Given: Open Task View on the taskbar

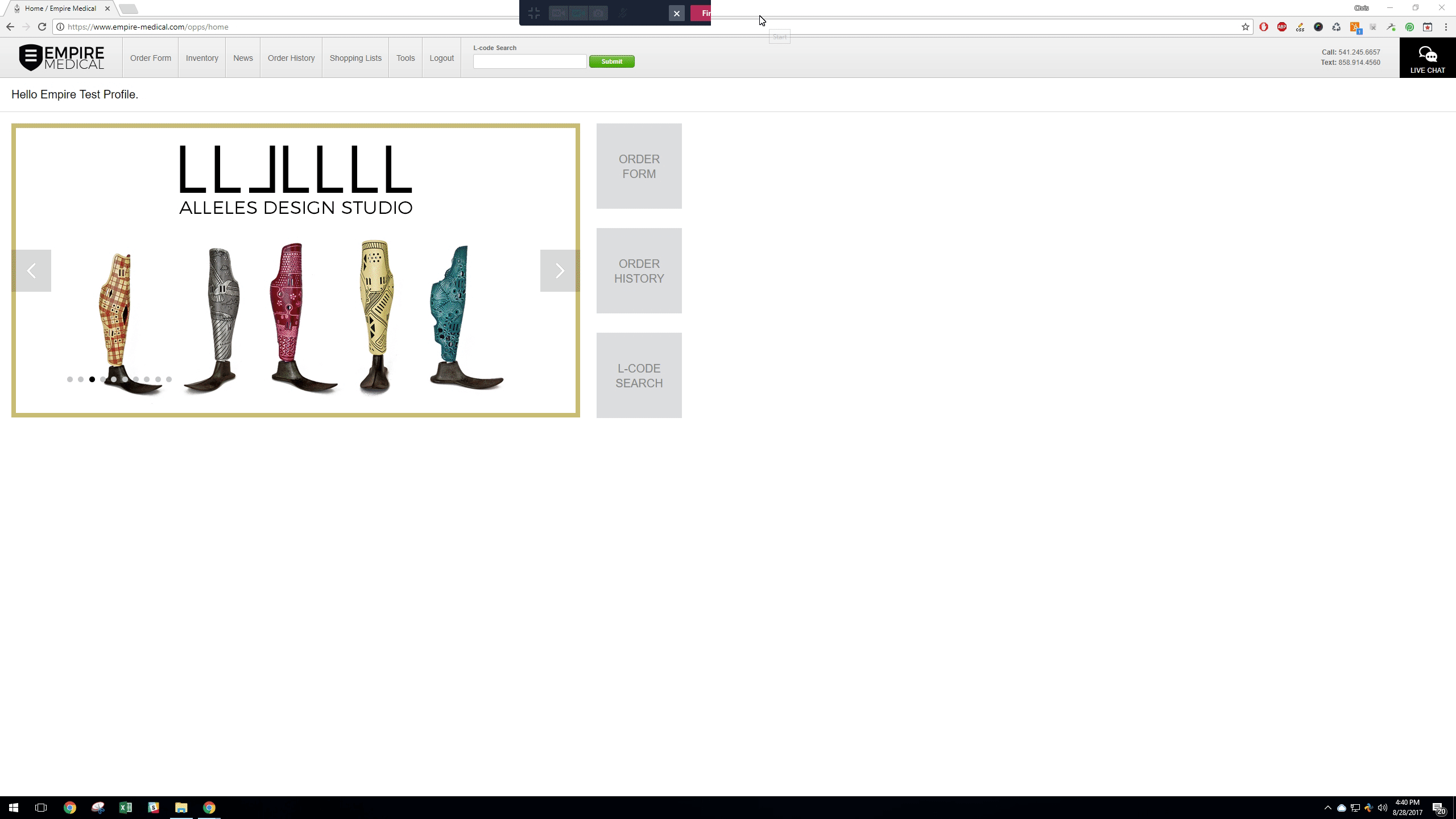Looking at the screenshot, I should (41, 808).
